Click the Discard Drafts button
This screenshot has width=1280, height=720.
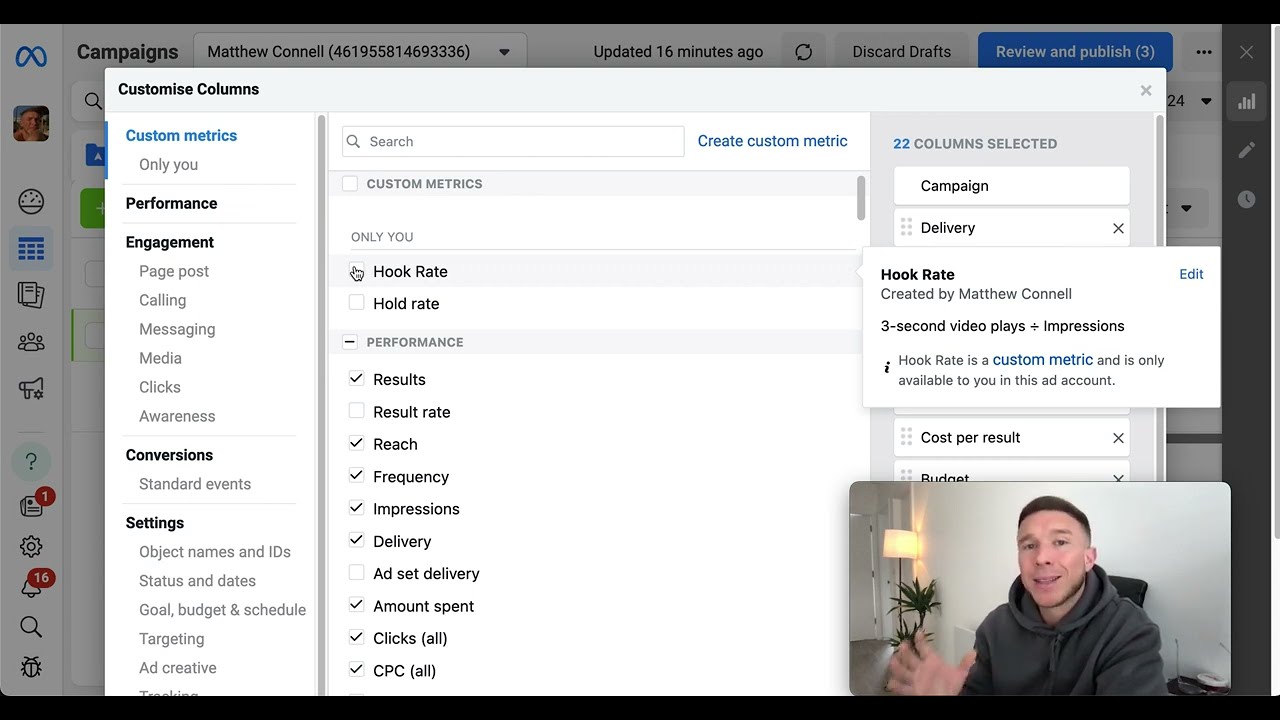point(902,52)
